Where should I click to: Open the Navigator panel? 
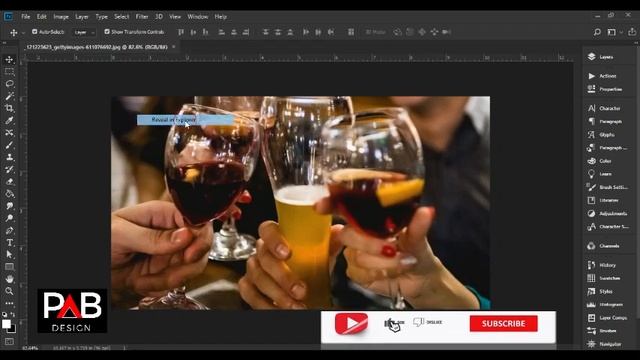point(604,344)
